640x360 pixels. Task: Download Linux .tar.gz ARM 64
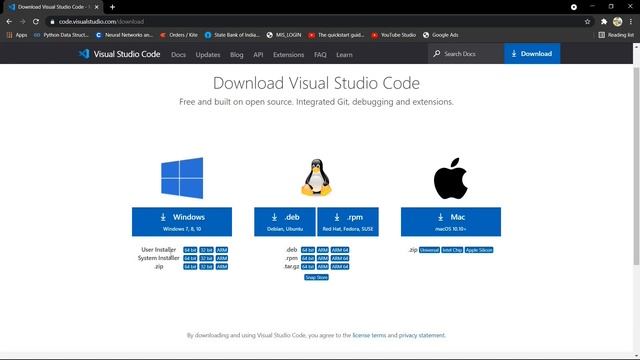(x=340, y=267)
